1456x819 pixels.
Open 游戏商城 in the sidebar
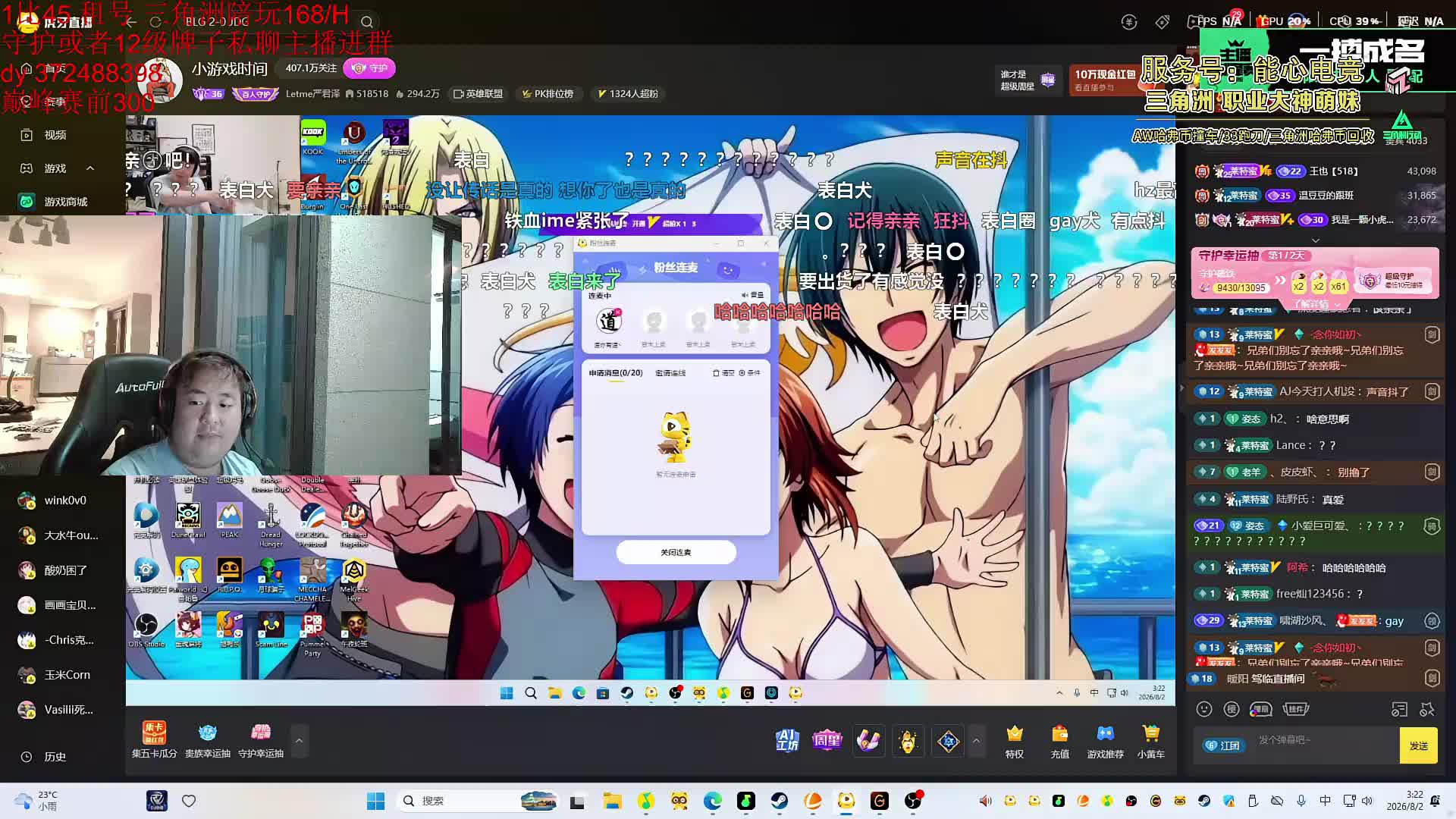coord(53,202)
